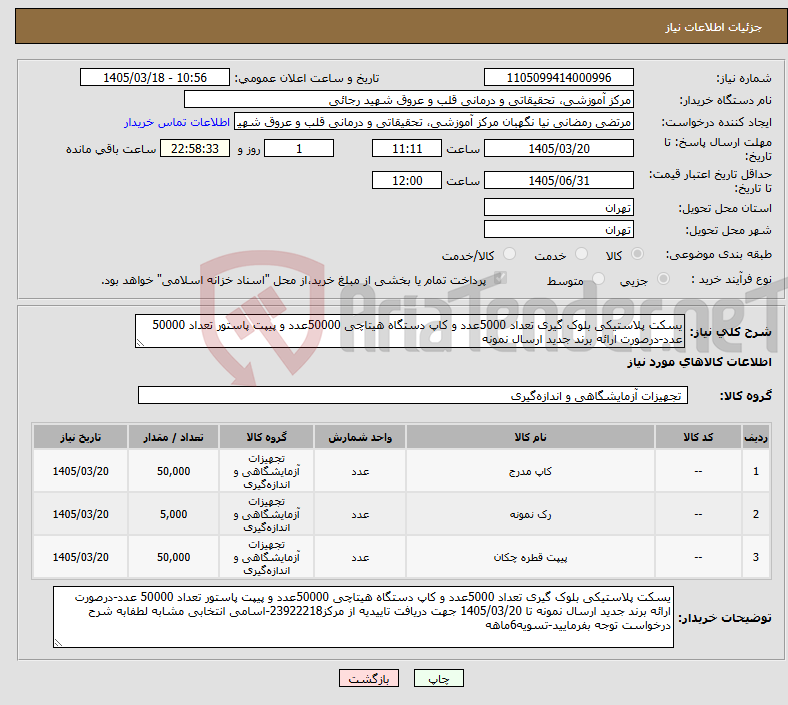The width and height of the screenshot is (788, 705).
Task: Click the چاپ print button
Action: [439, 678]
